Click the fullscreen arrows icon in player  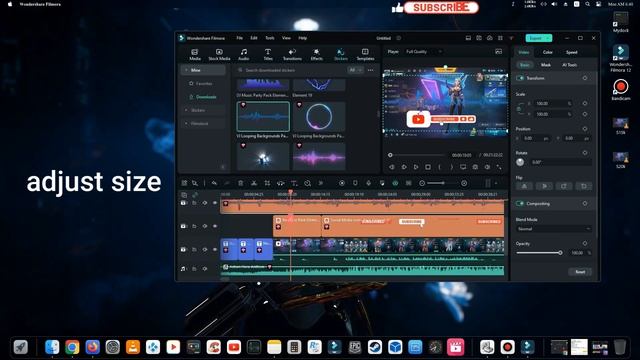(499, 167)
